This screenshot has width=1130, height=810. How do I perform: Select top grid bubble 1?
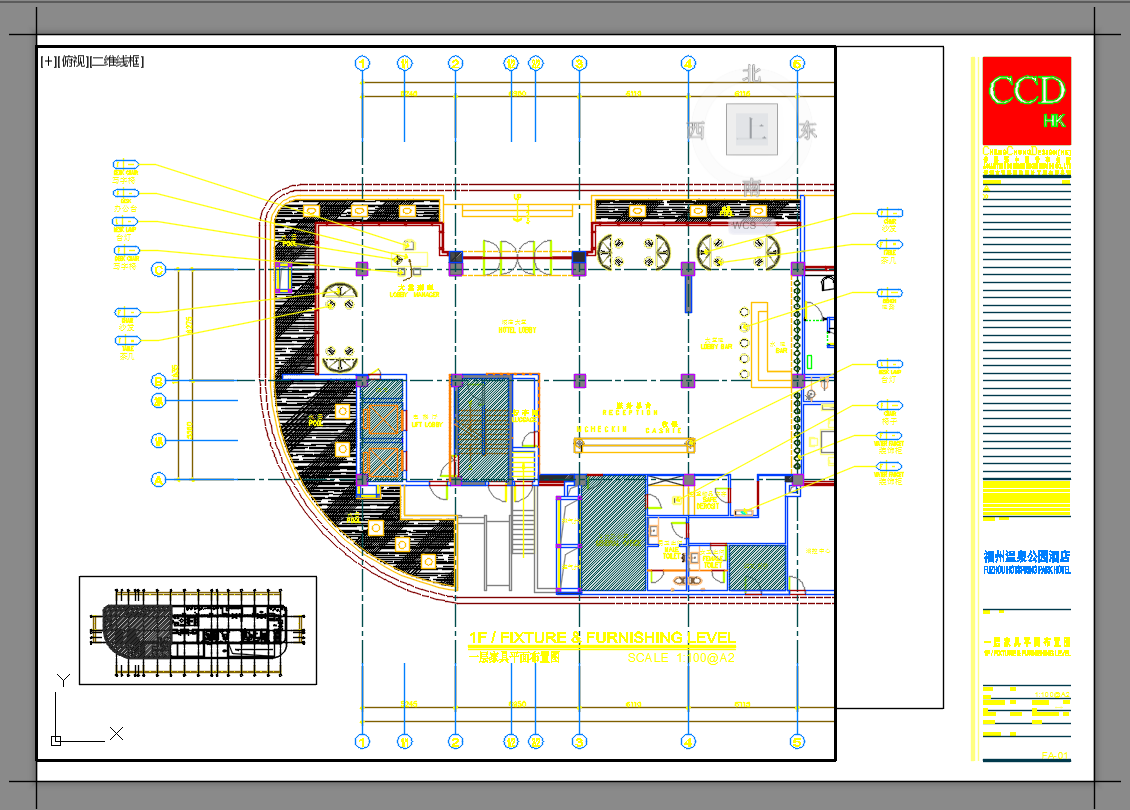[362, 63]
